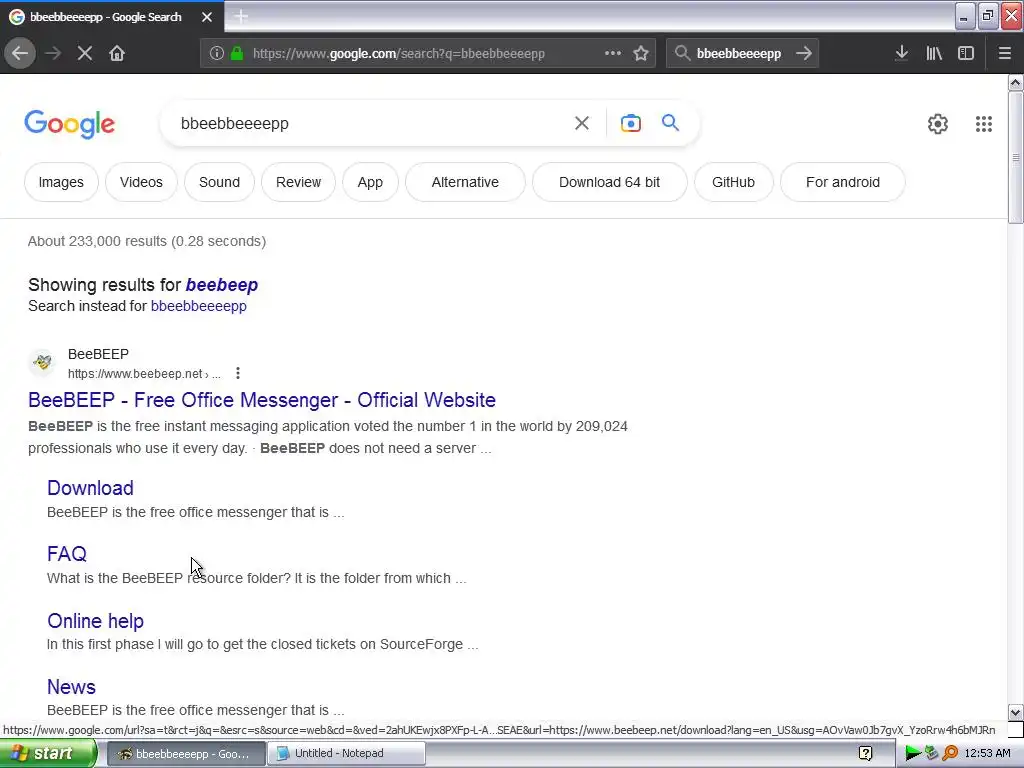Go back with the browser back arrow
This screenshot has width=1024, height=768.
[x=20, y=53]
